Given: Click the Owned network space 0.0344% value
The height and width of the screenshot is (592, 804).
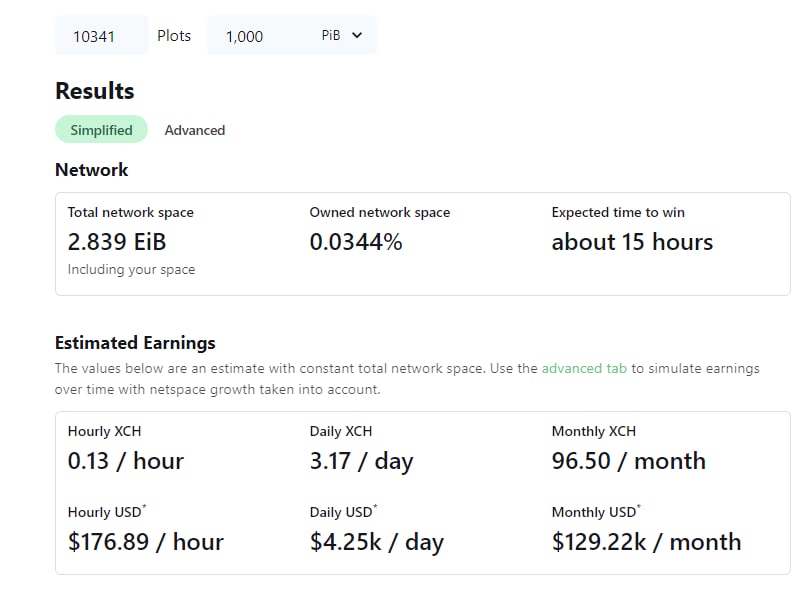Looking at the screenshot, I should (356, 242).
